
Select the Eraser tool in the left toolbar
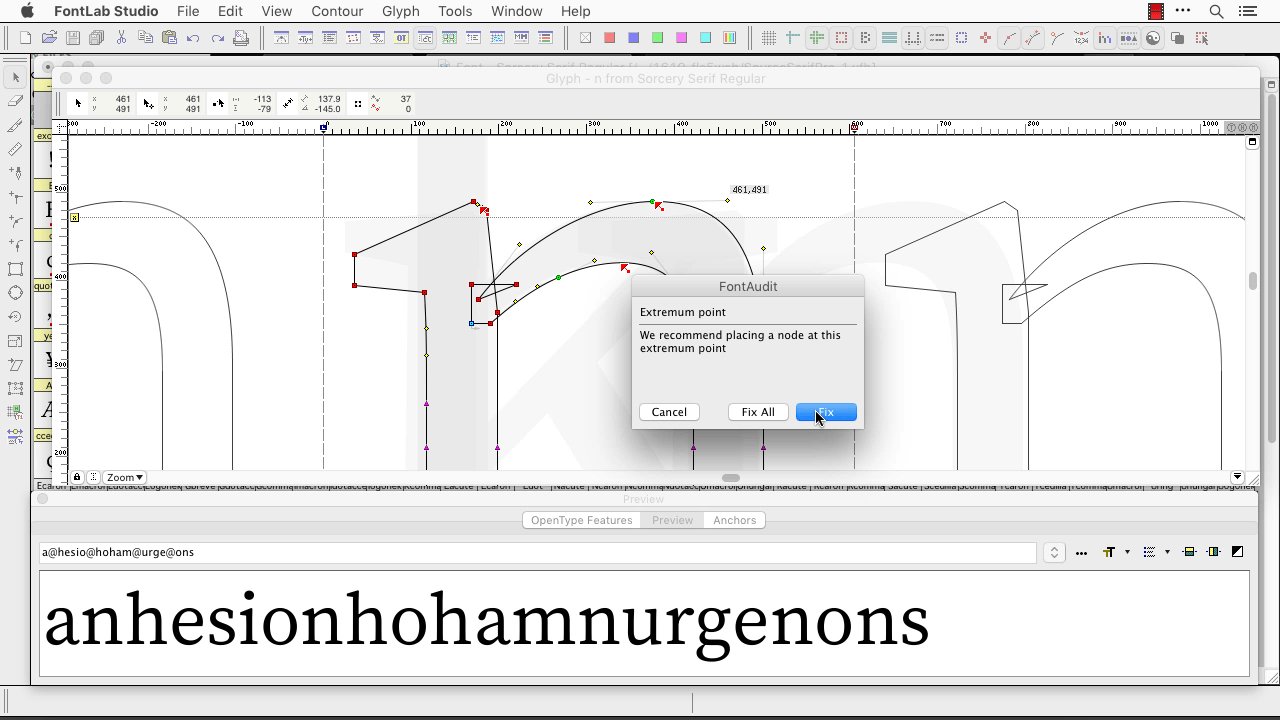click(x=15, y=100)
